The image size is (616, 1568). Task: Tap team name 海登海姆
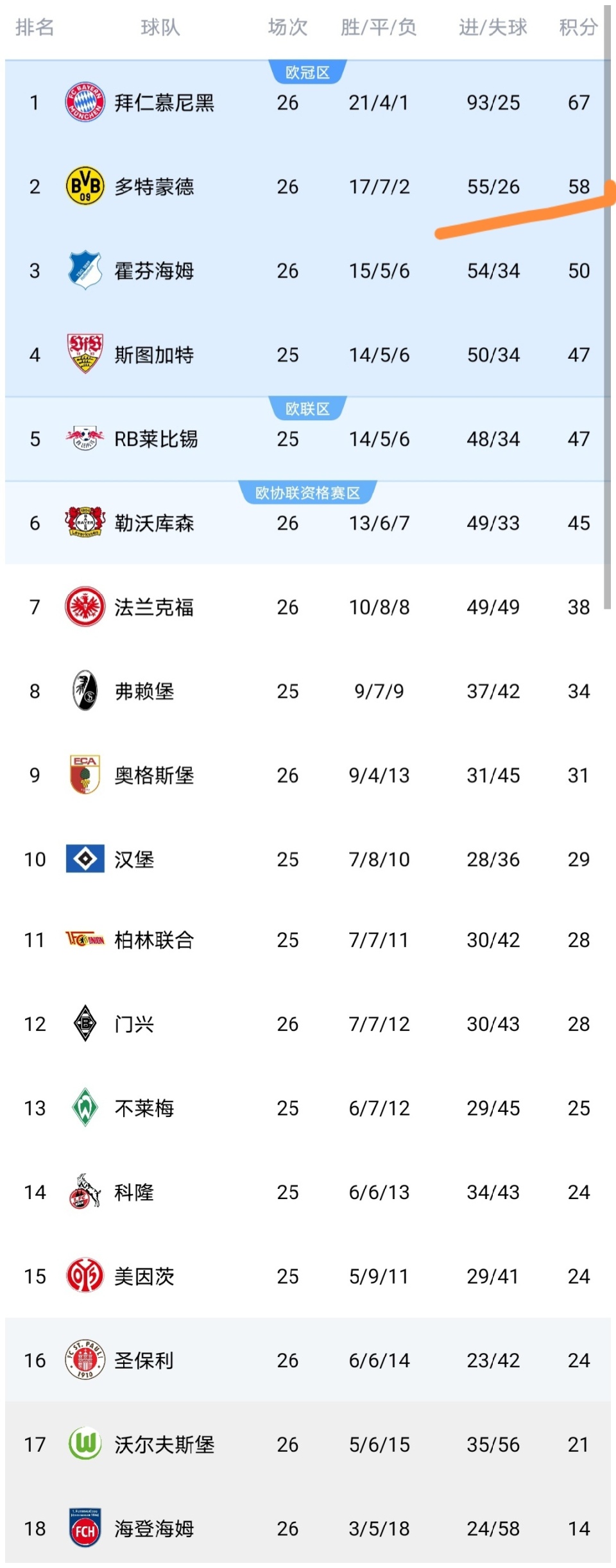click(154, 1528)
